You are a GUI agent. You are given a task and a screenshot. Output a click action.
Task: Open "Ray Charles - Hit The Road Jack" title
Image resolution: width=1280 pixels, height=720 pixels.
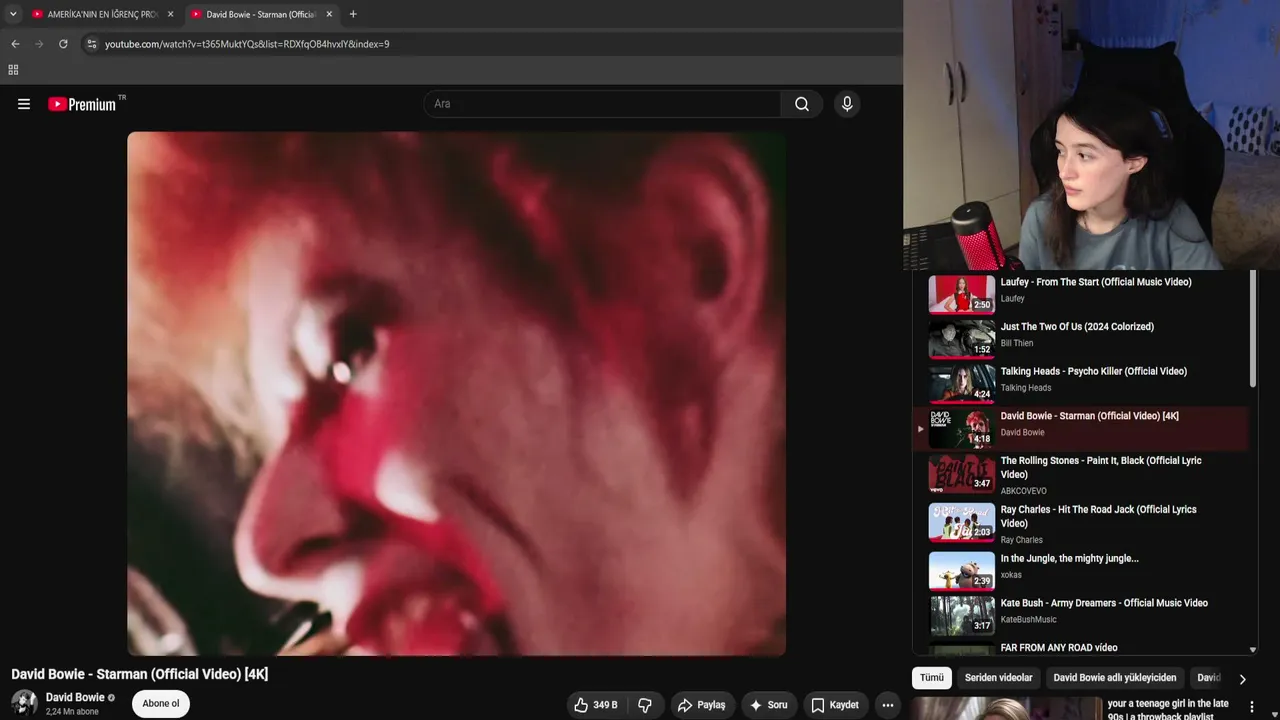pyautogui.click(x=1099, y=516)
